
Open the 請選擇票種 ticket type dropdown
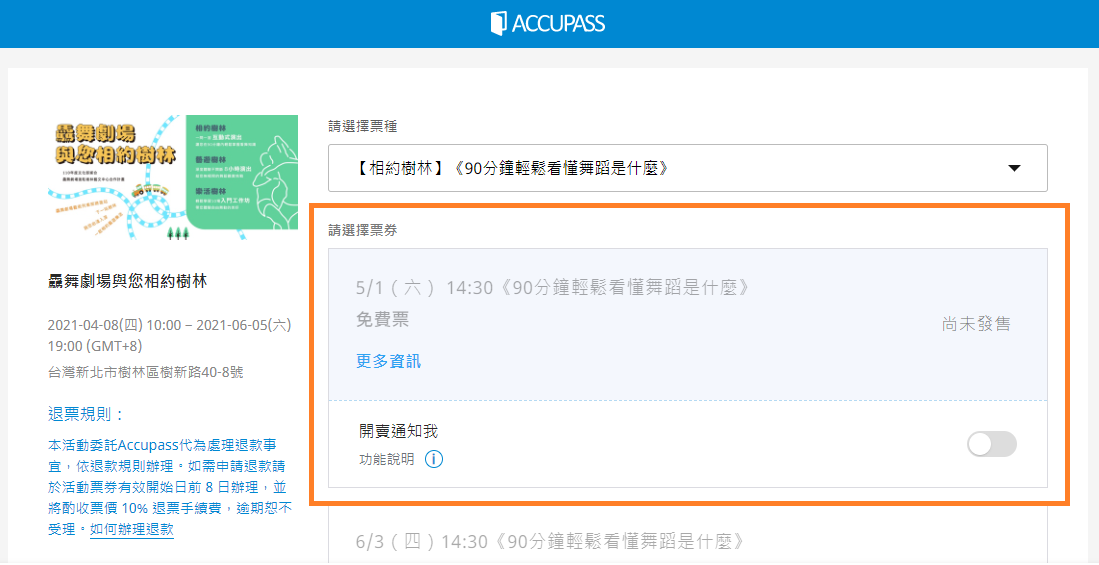[687, 168]
